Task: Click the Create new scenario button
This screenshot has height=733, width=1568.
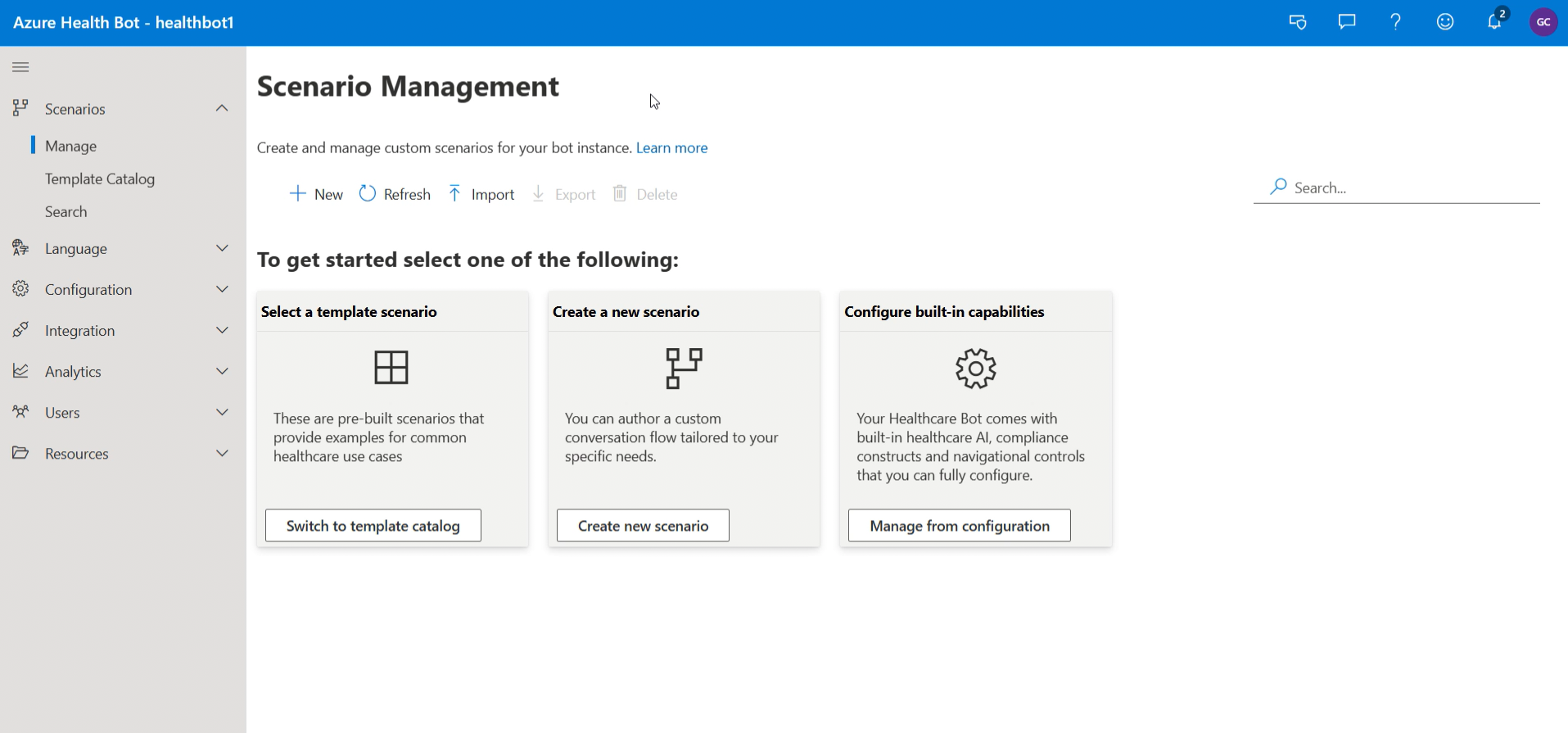Action: point(643,526)
